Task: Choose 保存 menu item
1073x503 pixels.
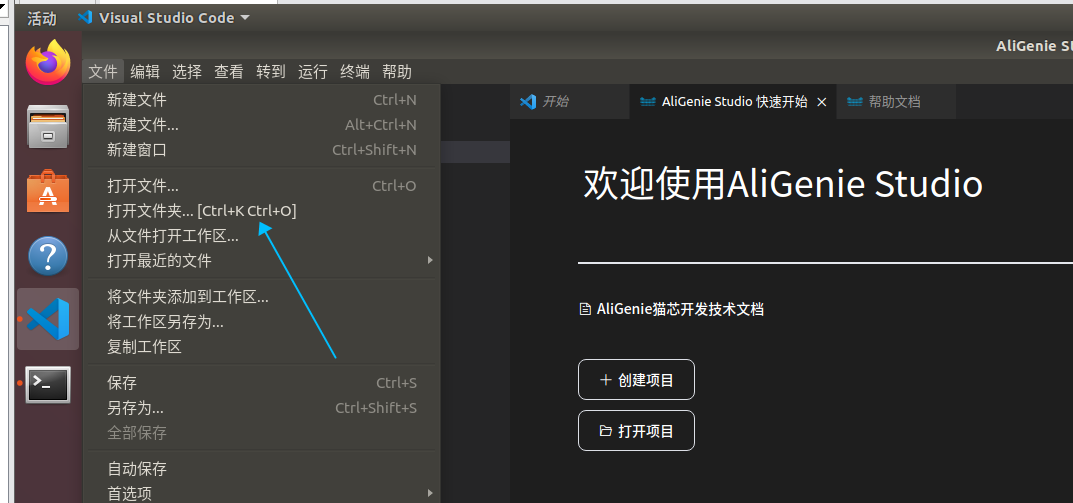Action: point(261,383)
